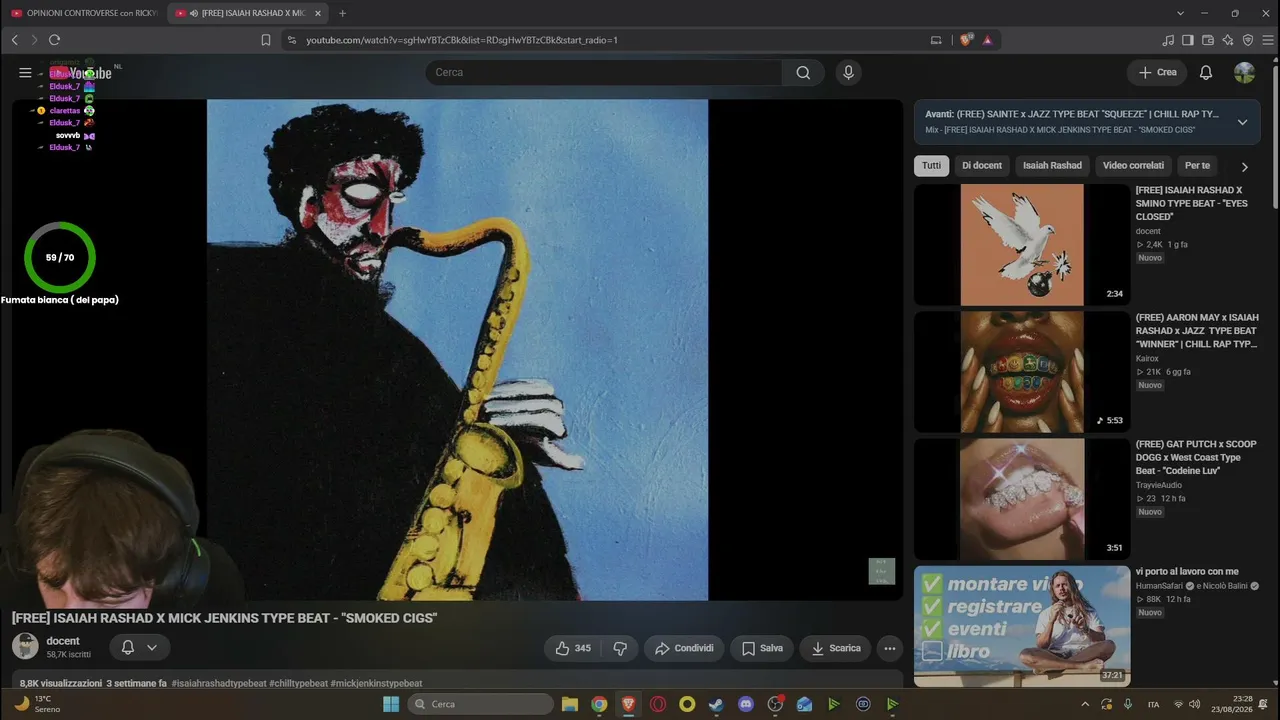Open Brave Shields lion icon
Image resolution: width=1280 pixels, height=720 pixels.
(966, 40)
